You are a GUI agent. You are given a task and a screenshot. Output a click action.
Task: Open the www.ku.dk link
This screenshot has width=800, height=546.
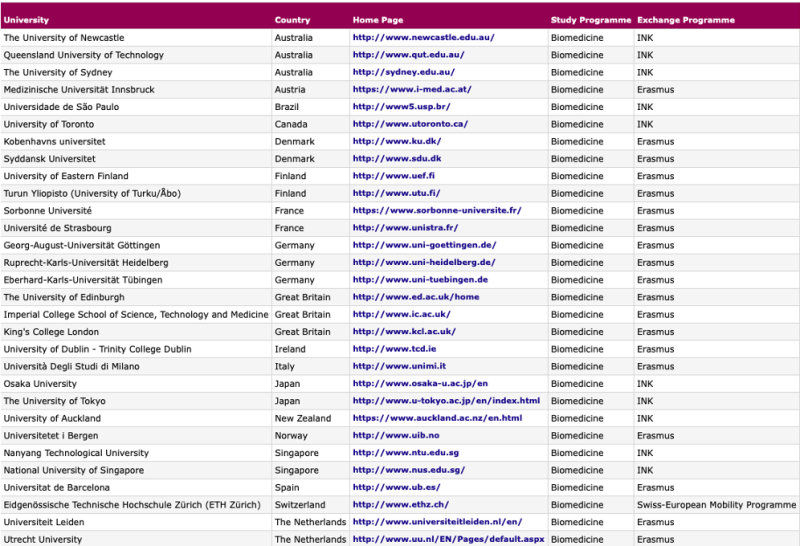tap(396, 141)
